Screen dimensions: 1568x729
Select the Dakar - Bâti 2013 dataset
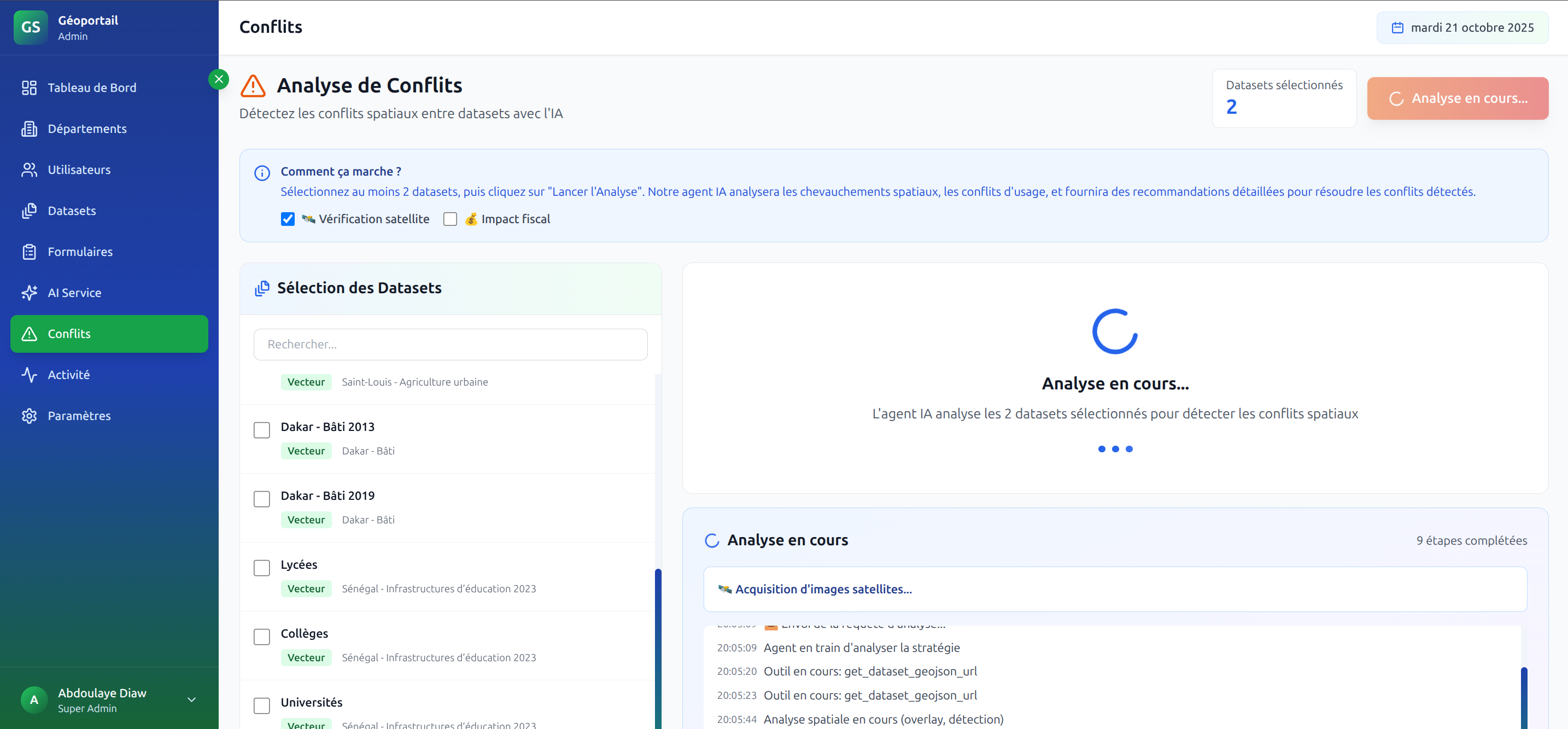click(x=262, y=430)
